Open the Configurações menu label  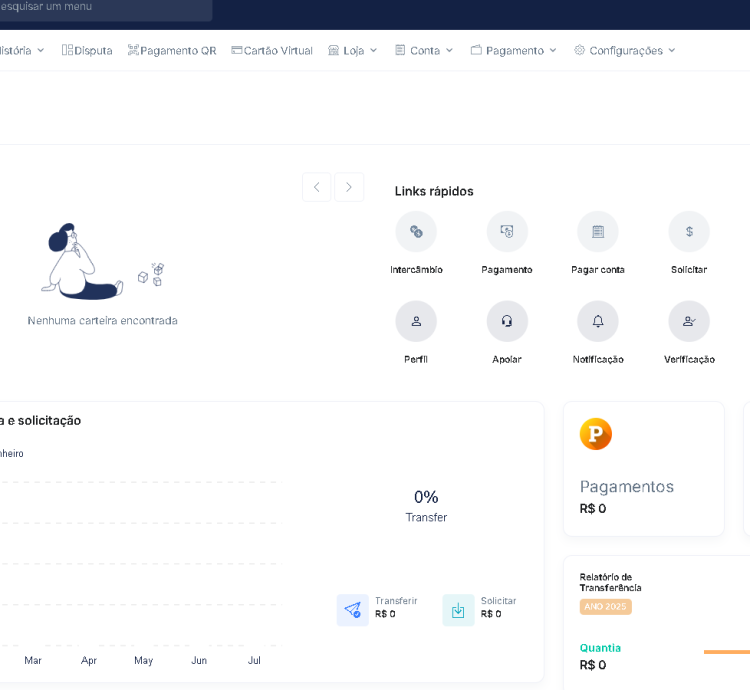point(626,51)
